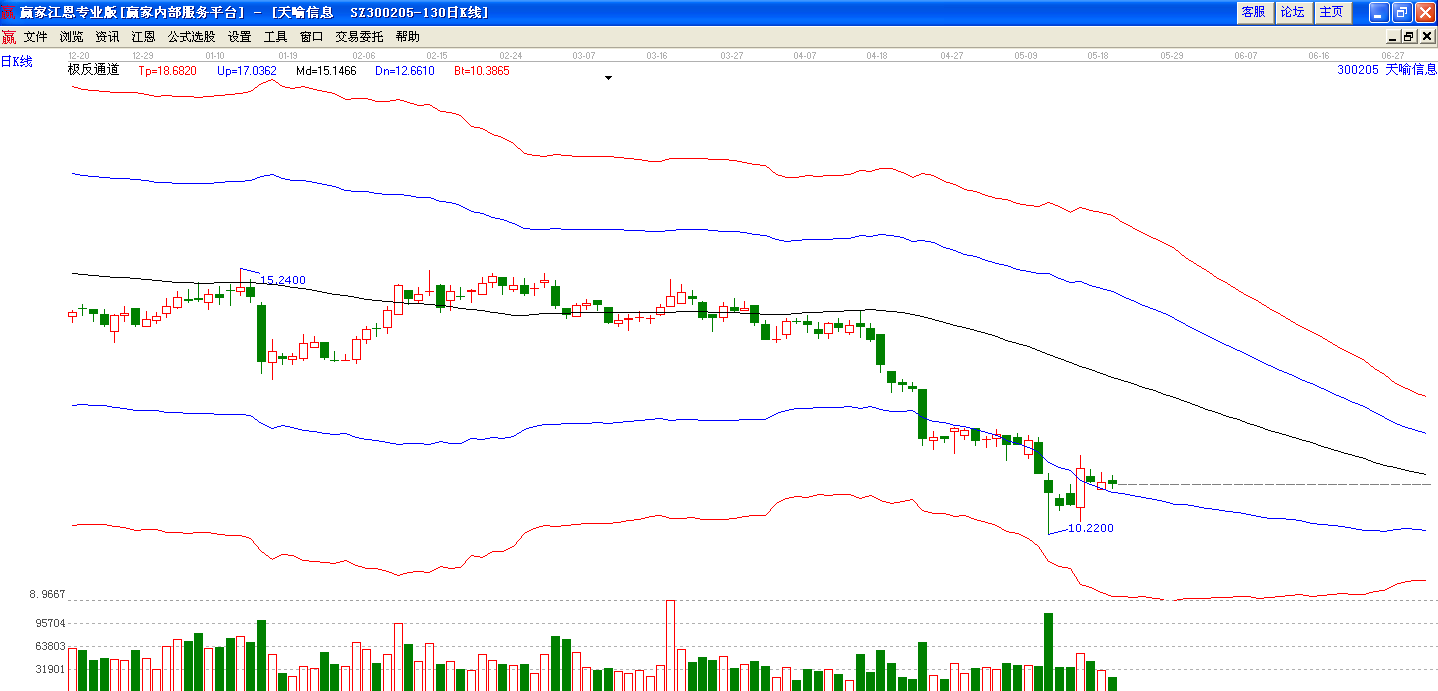Click the 300205 天喻信息 stock label
Viewport: 1438px width, 691px height.
pos(1387,70)
